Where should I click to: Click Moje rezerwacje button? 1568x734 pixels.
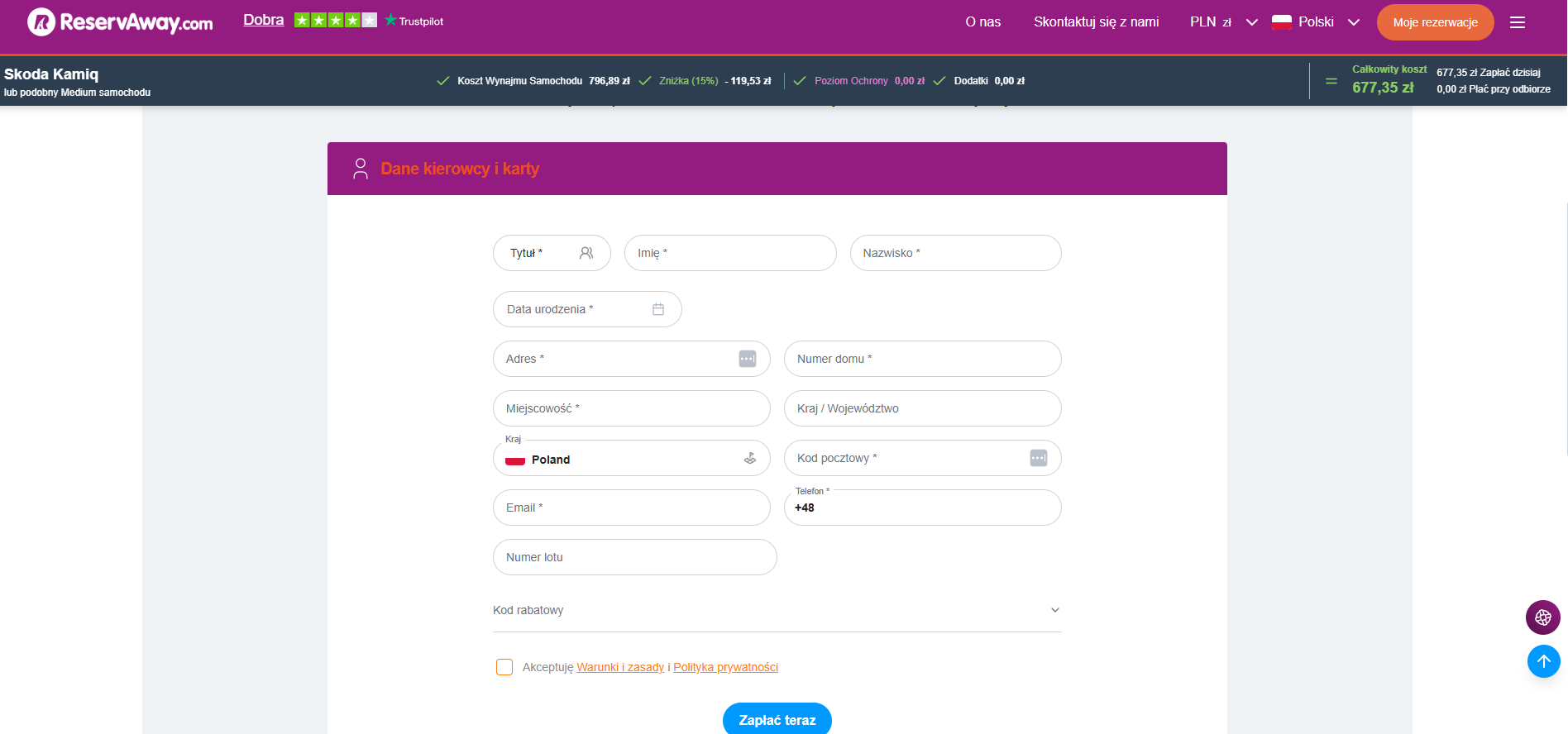tap(1435, 22)
